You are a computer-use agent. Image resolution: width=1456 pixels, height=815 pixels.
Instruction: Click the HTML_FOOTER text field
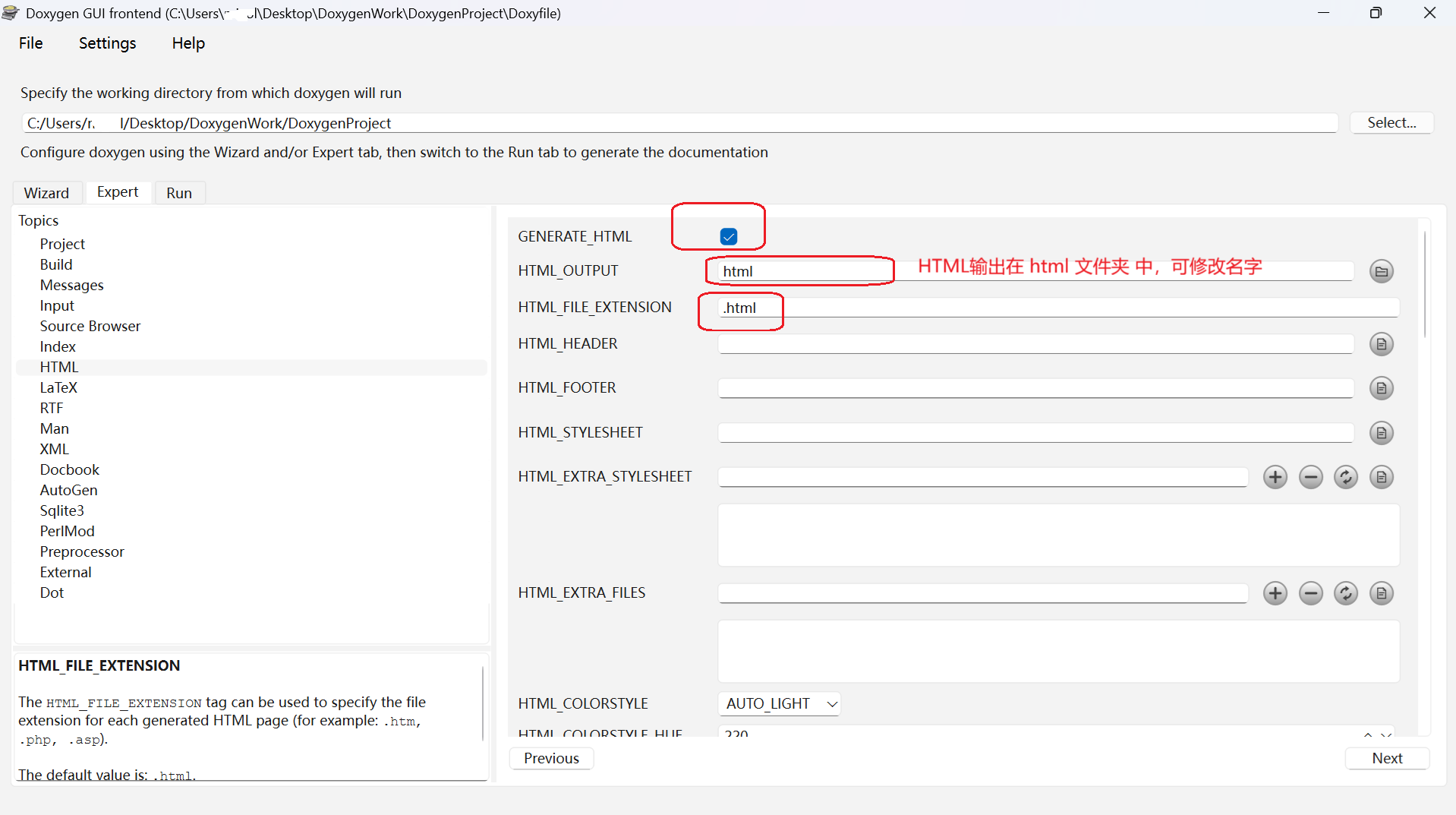[x=1035, y=388]
